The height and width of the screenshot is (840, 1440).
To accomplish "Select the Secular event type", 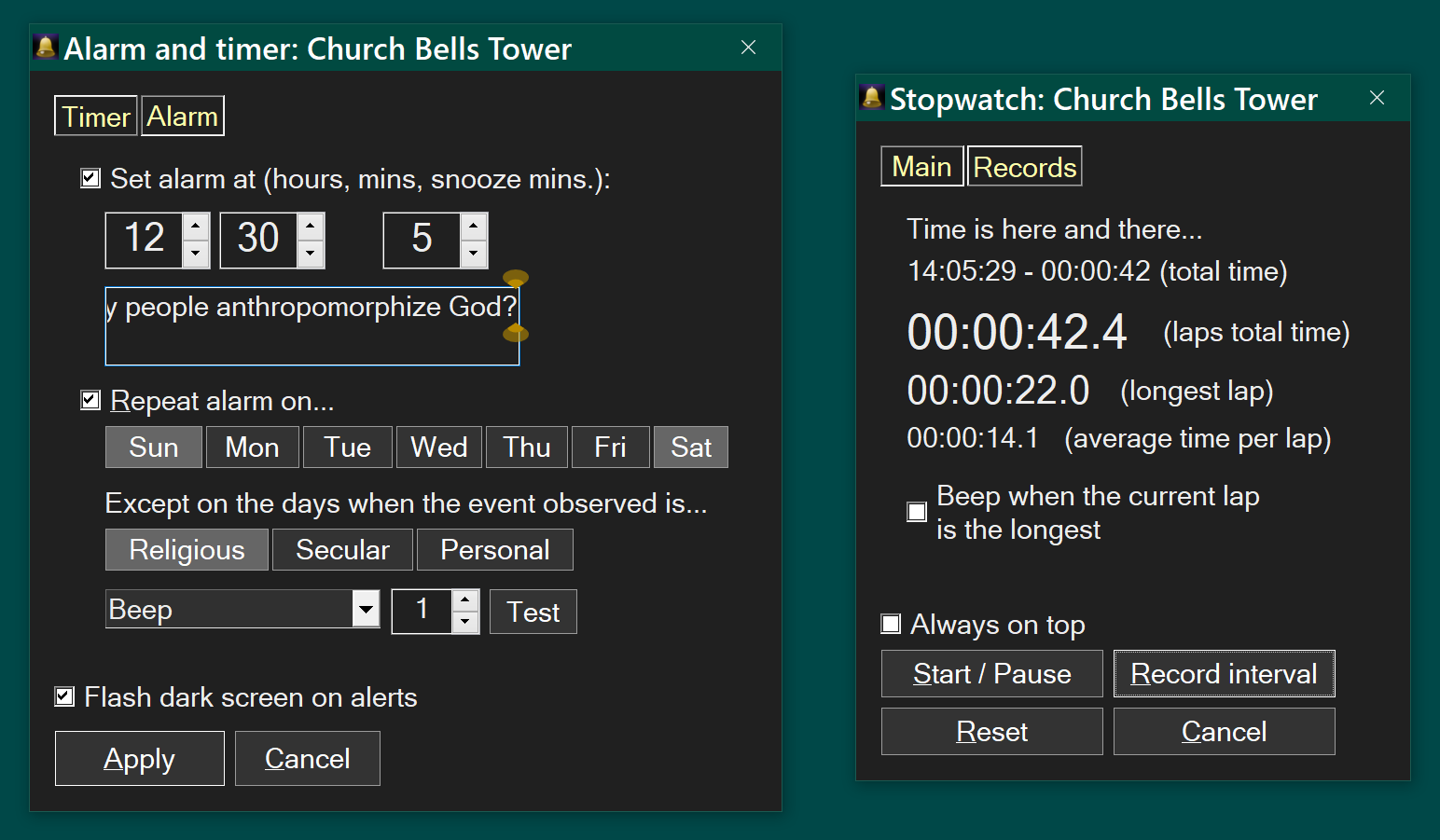I will 342,550.
